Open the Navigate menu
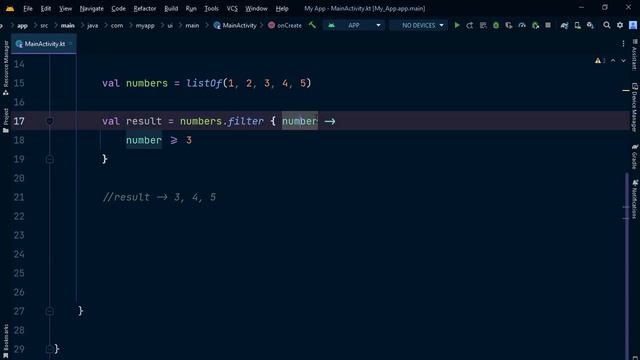The image size is (640, 360). 91,9
